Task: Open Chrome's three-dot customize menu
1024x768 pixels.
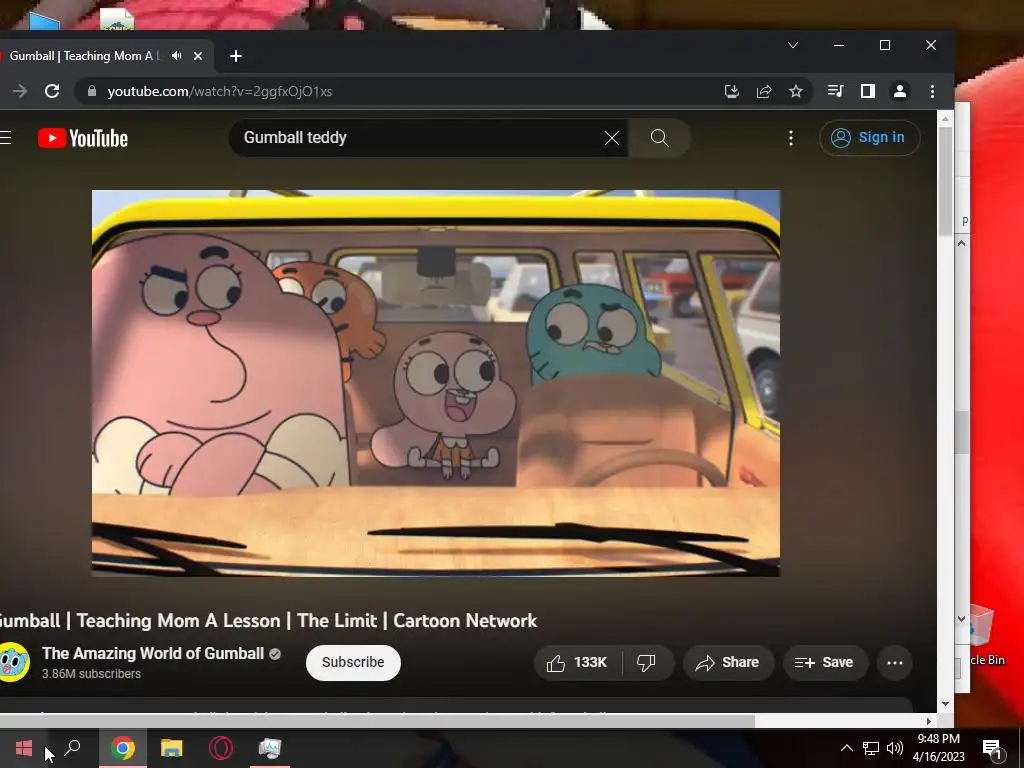Action: tap(933, 91)
